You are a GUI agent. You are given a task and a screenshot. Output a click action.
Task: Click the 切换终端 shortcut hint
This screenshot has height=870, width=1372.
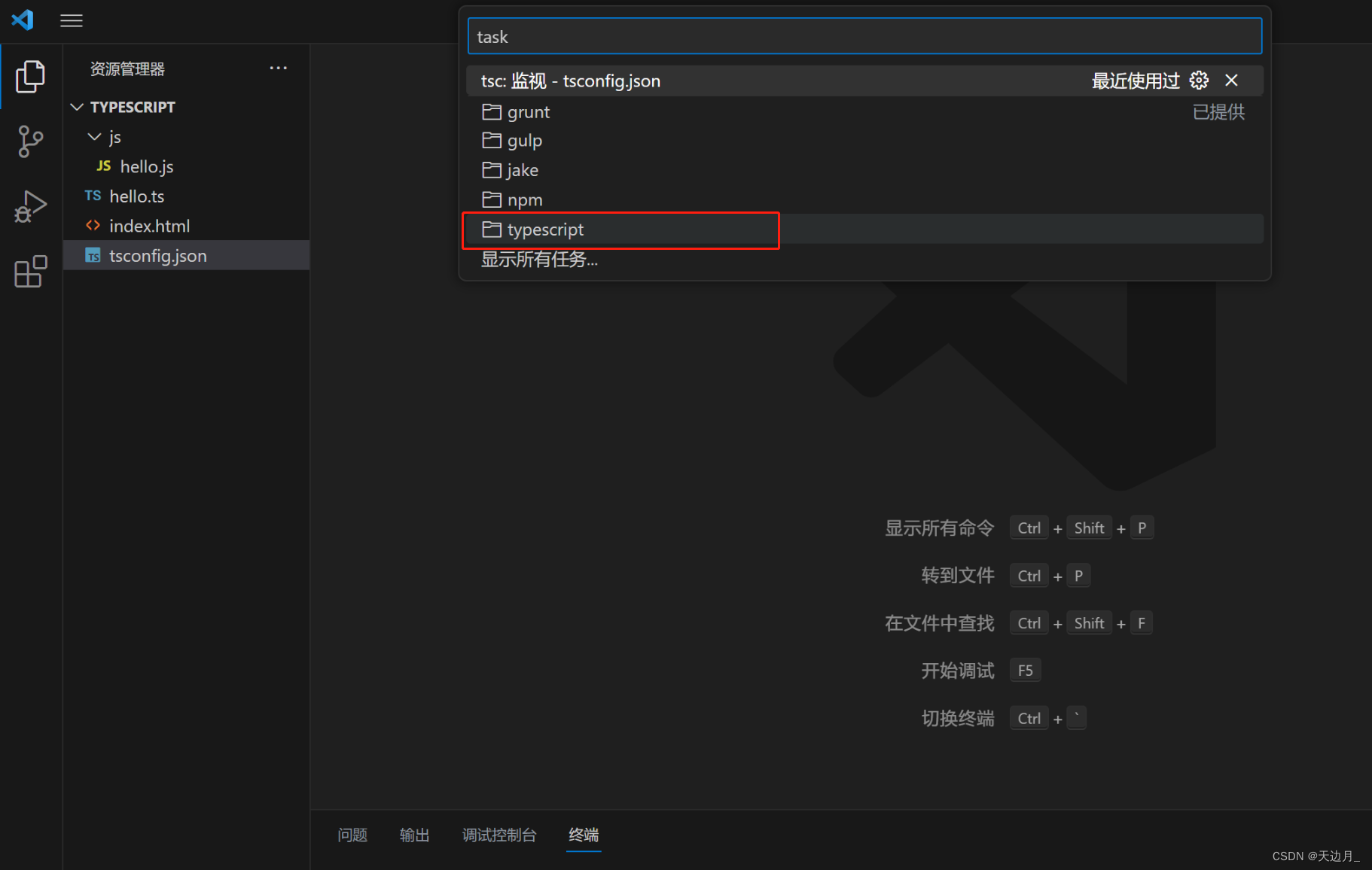pyautogui.click(x=958, y=718)
